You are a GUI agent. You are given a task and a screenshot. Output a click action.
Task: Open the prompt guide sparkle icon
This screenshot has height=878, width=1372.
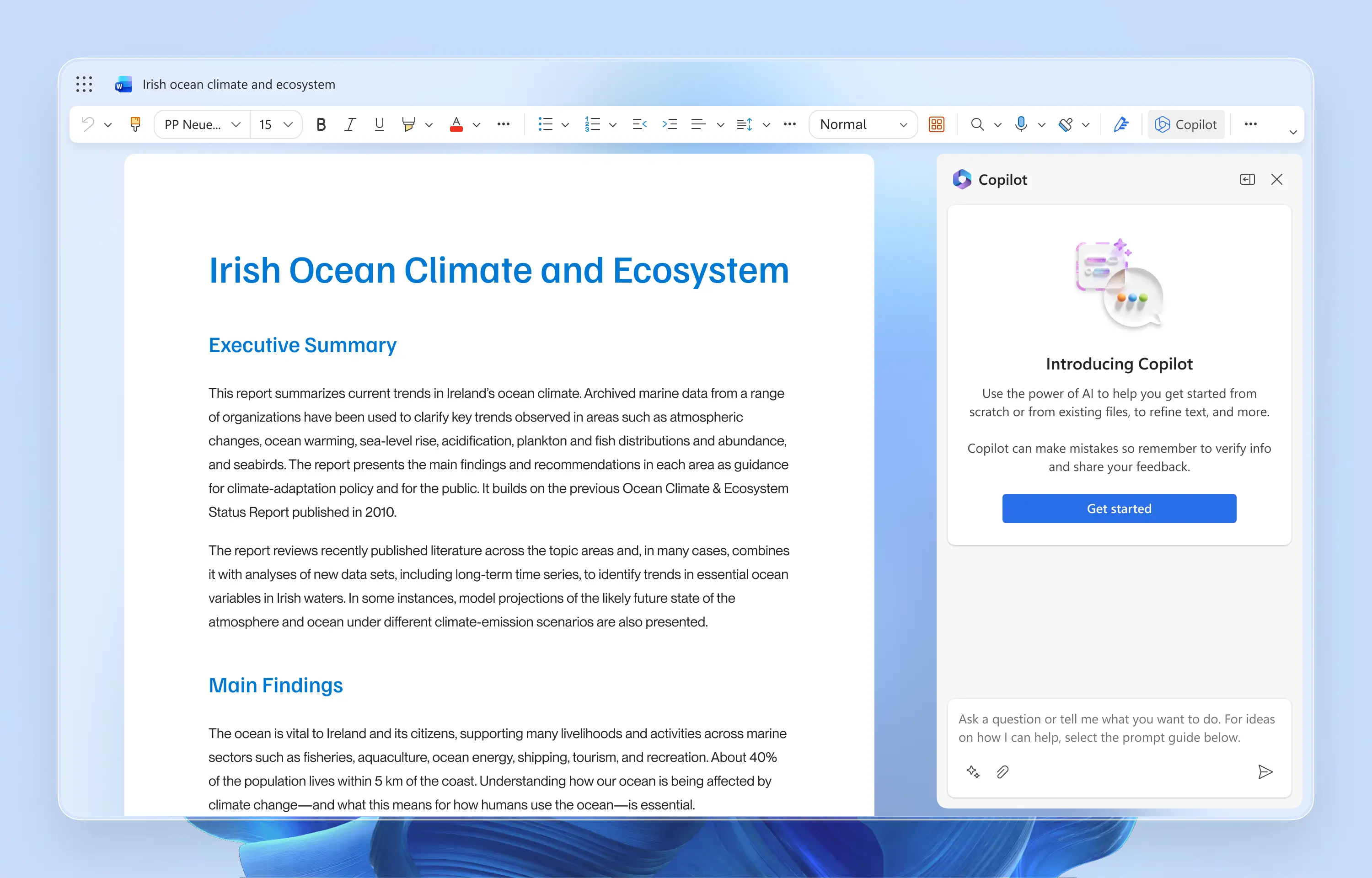click(x=973, y=772)
